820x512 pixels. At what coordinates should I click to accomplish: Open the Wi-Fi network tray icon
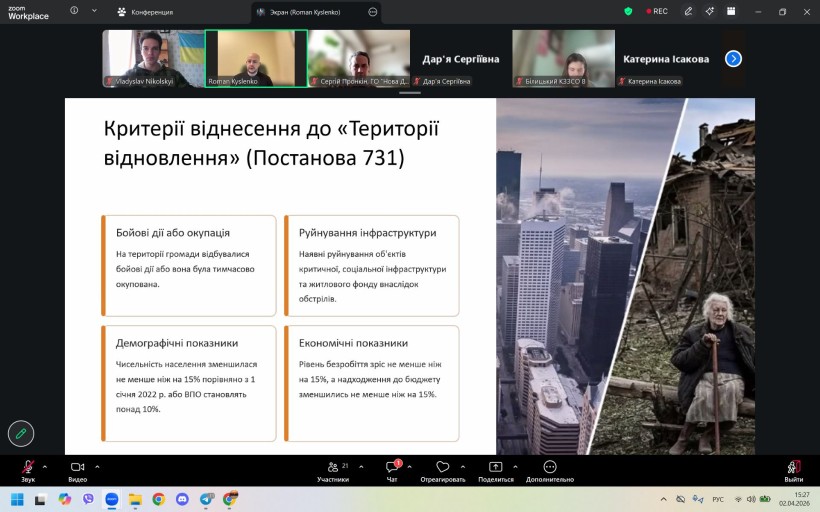click(x=738, y=499)
